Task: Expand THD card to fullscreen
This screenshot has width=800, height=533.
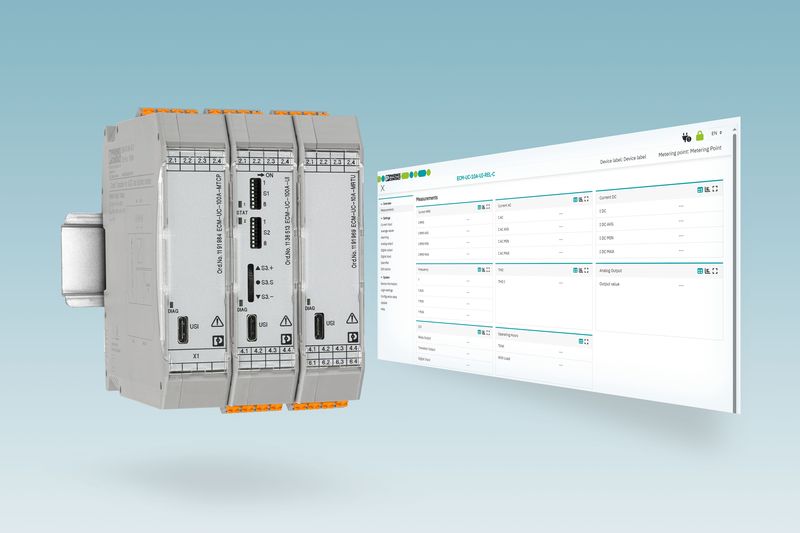Action: pyautogui.click(x=586, y=270)
